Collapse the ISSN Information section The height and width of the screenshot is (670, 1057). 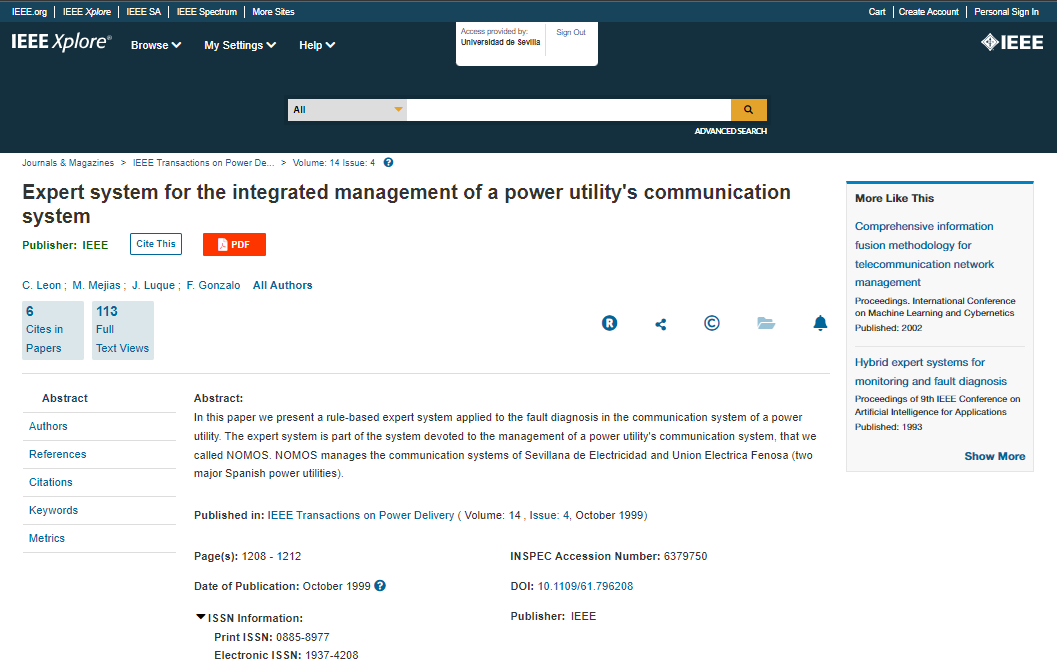(201, 618)
